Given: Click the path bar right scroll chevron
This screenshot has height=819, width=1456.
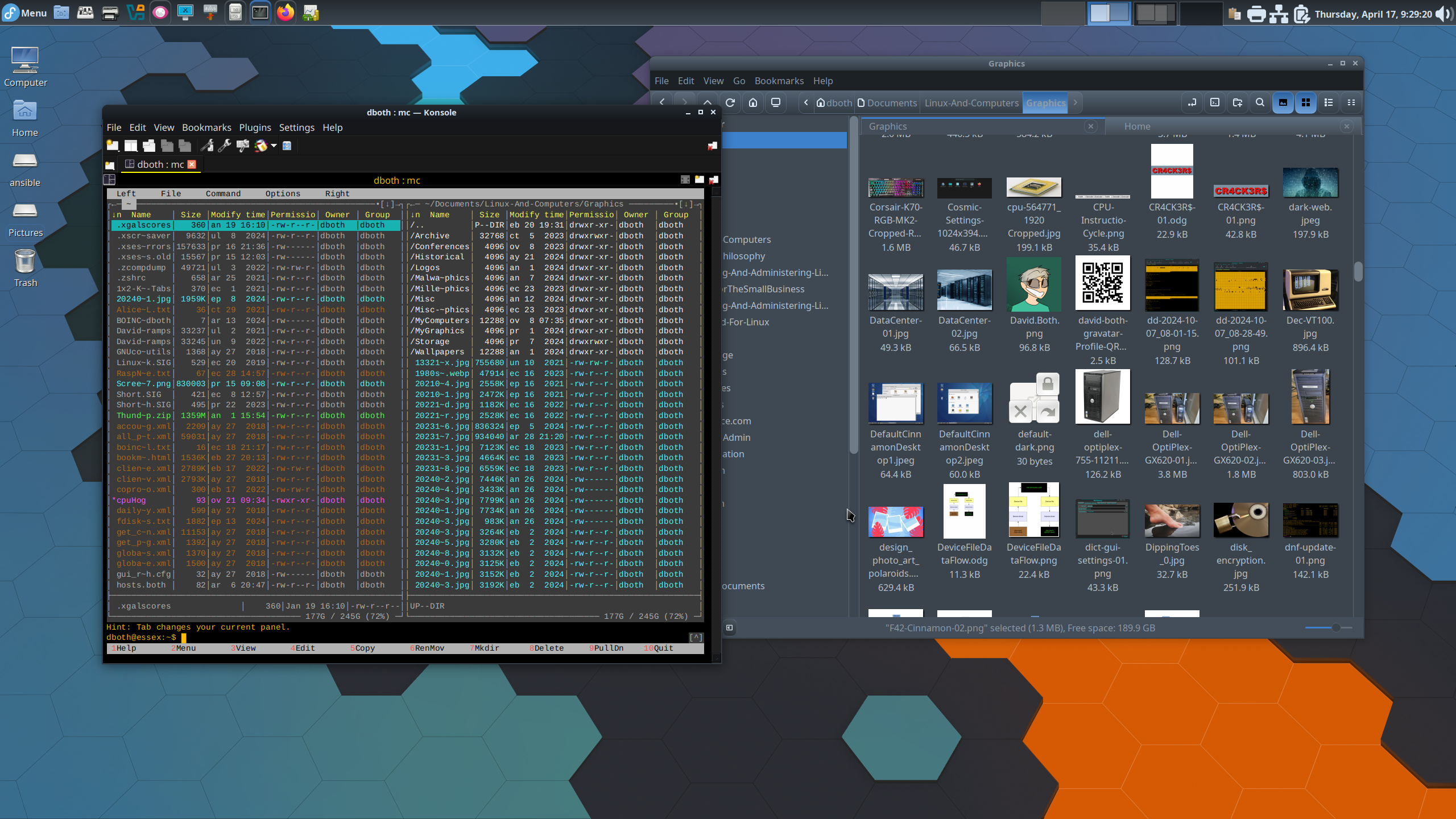Looking at the screenshot, I should click(x=1075, y=103).
